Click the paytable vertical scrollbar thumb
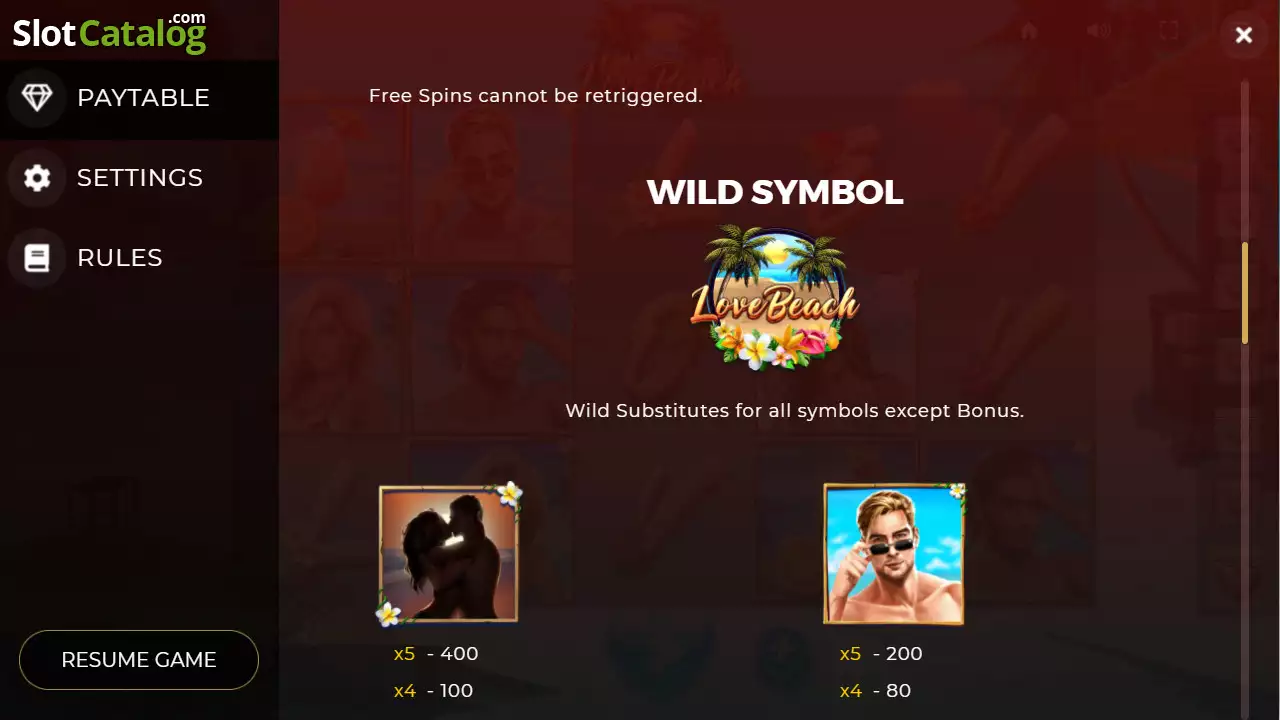The image size is (1280, 720). (x=1245, y=293)
